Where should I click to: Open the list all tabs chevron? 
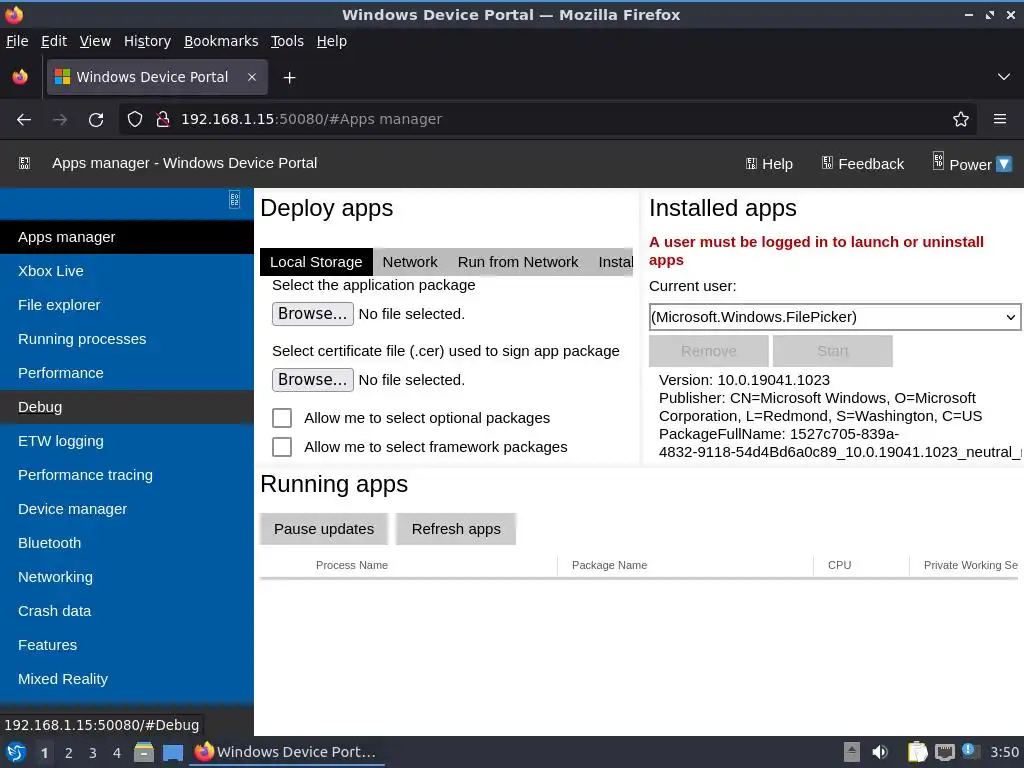pos(1004,77)
